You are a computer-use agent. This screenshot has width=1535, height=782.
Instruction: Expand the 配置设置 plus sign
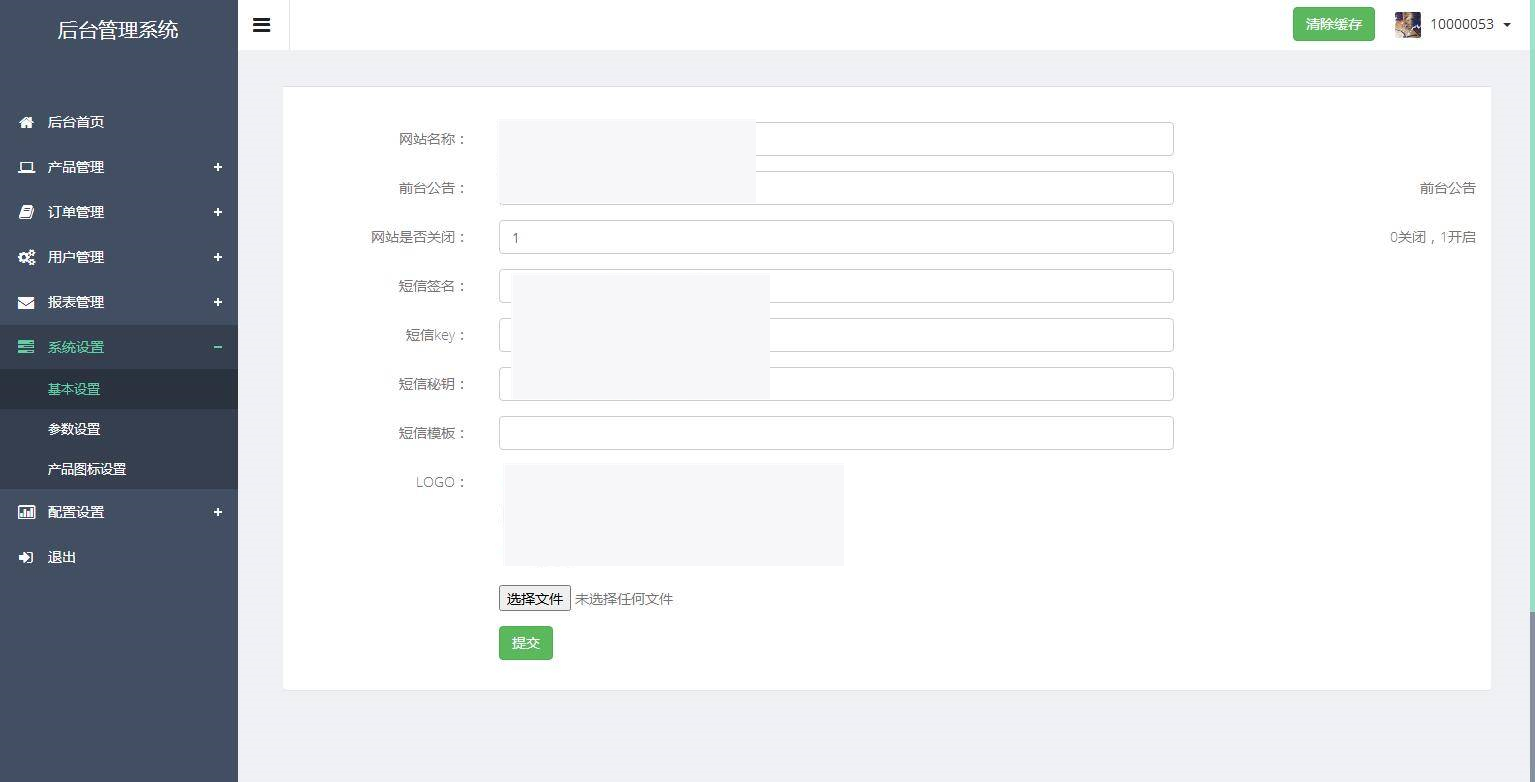[217, 512]
